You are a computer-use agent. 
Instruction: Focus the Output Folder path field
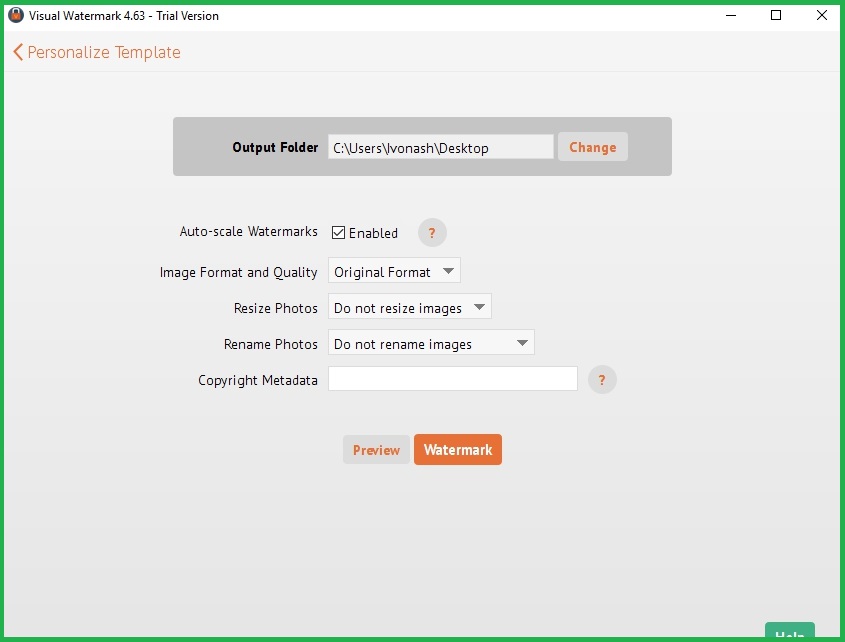(x=440, y=147)
